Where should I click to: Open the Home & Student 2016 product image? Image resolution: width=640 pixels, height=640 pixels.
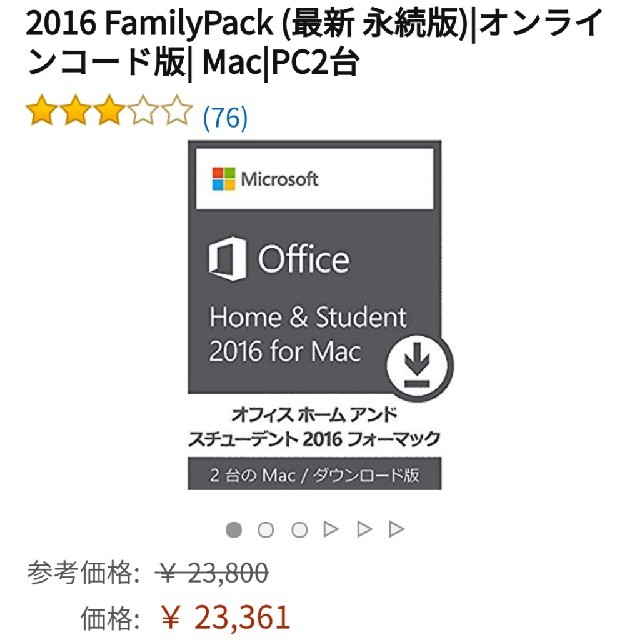(x=315, y=315)
